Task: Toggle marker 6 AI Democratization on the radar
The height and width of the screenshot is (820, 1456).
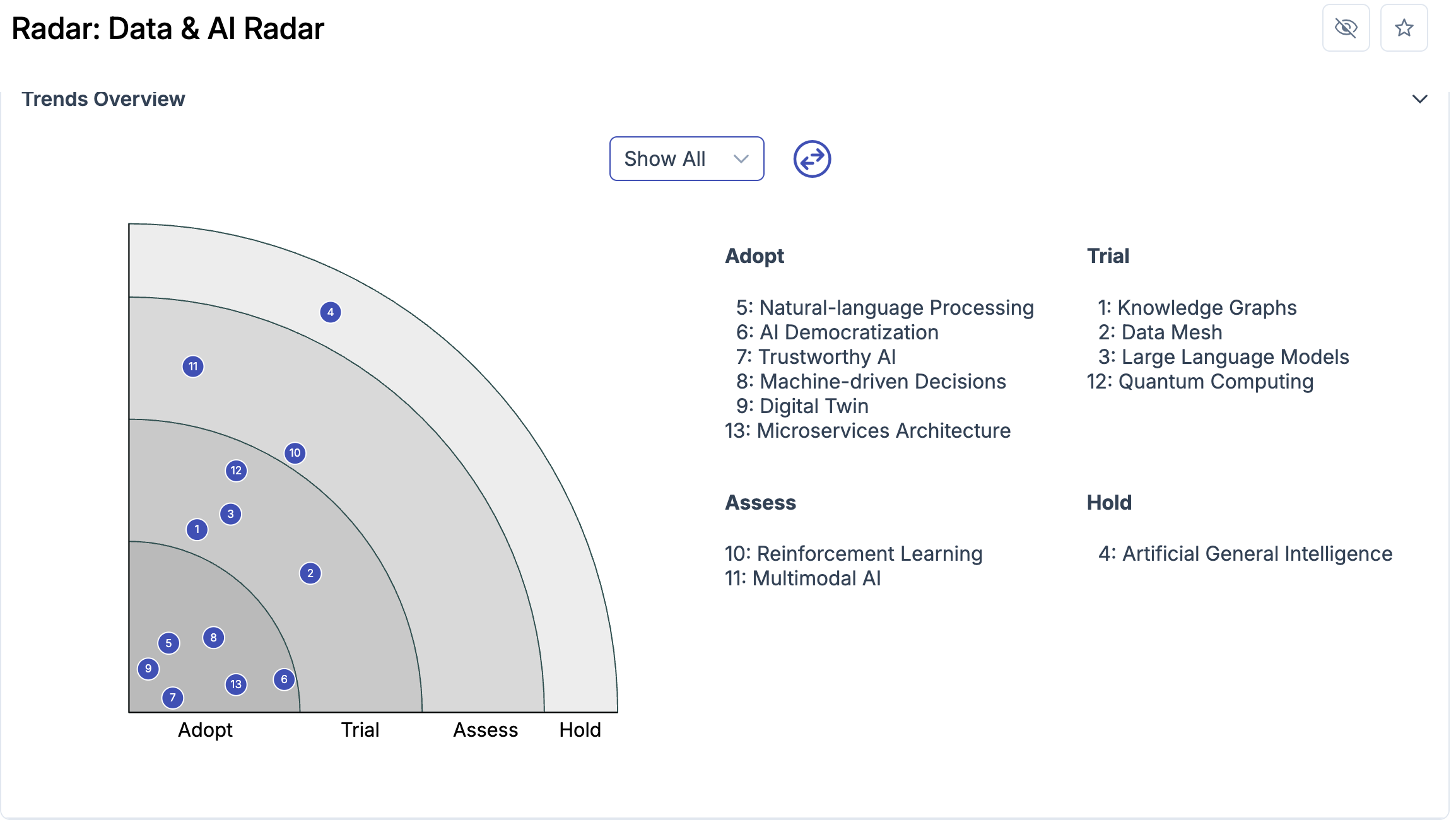Action: tap(283, 679)
